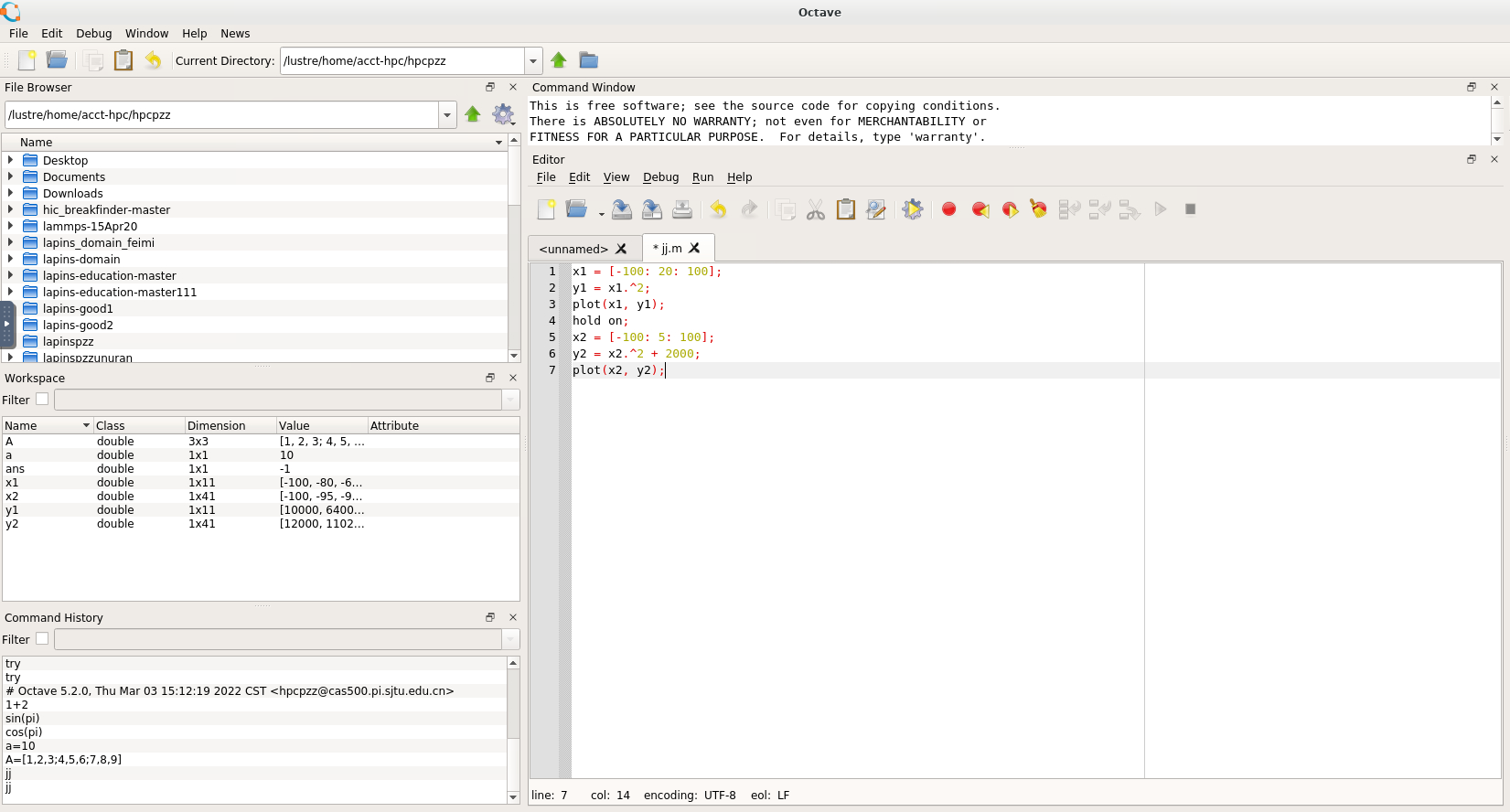Expand the Documents folder
The height and width of the screenshot is (812, 1510).
coord(10,176)
